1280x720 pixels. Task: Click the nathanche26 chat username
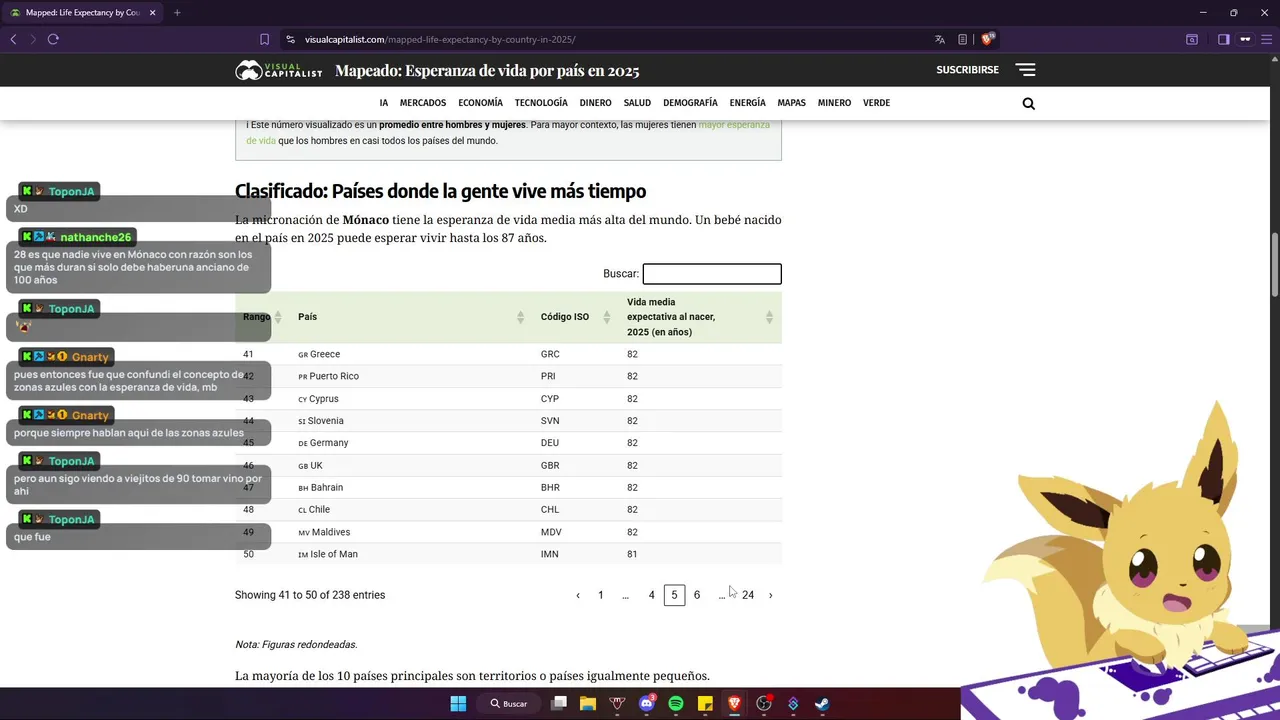point(96,237)
